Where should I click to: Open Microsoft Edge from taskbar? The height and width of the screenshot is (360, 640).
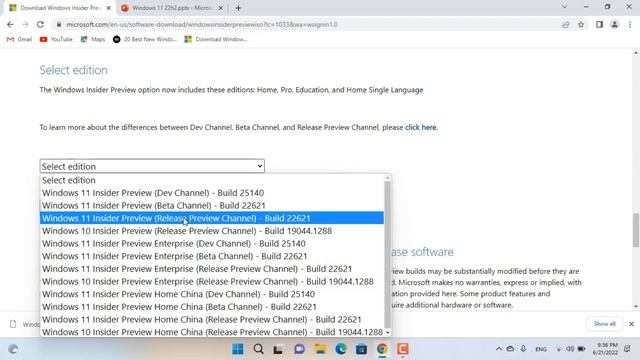click(x=341, y=349)
